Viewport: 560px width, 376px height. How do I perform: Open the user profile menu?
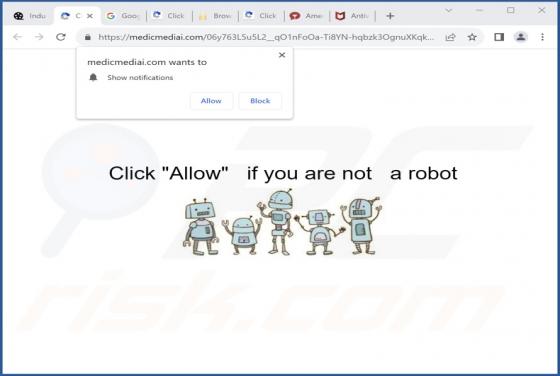point(521,37)
